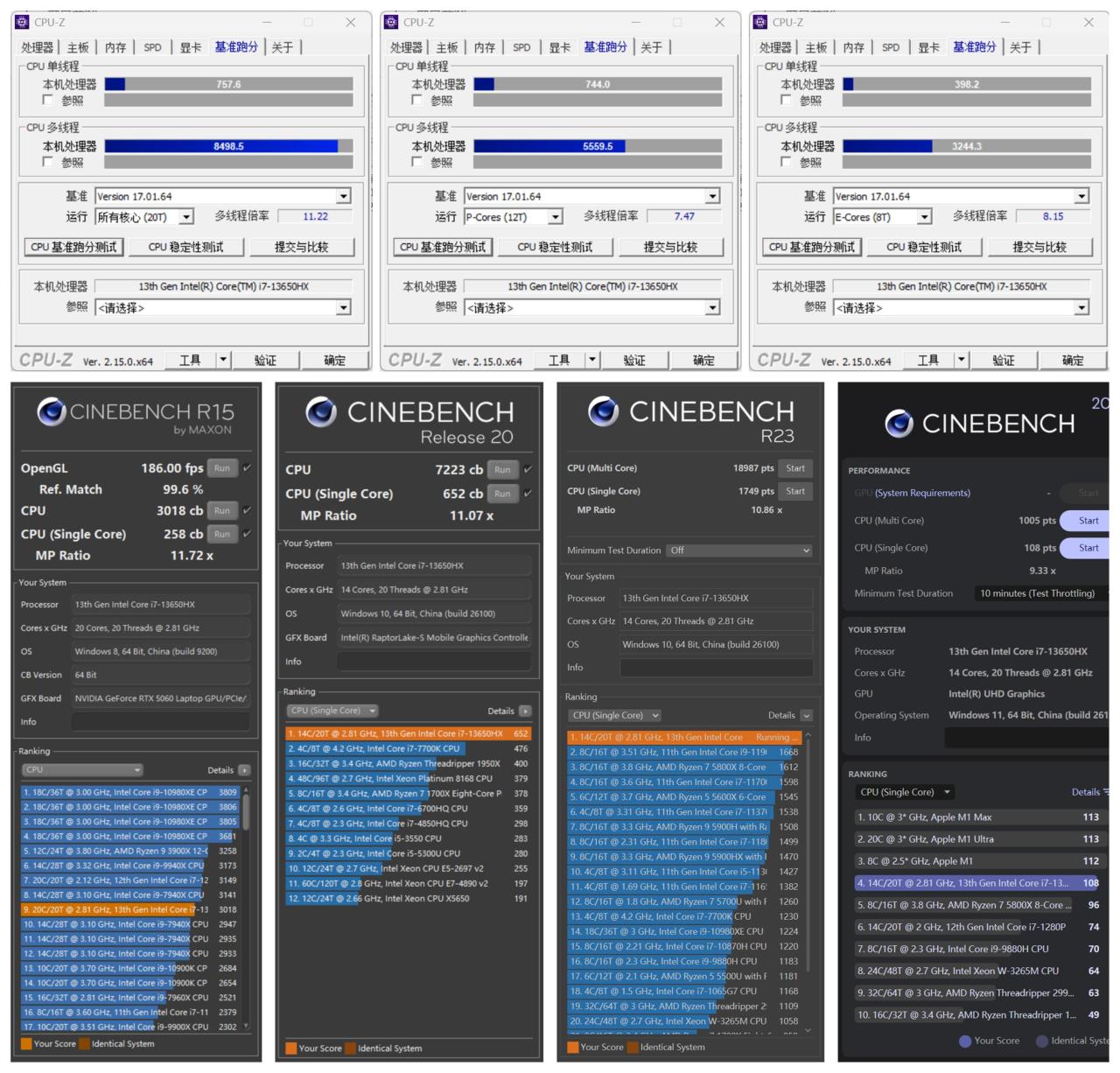Select the Apple M1 Max ranking row in Cinebench 2024
Viewport: 1120px width, 1073px height.
click(980, 817)
